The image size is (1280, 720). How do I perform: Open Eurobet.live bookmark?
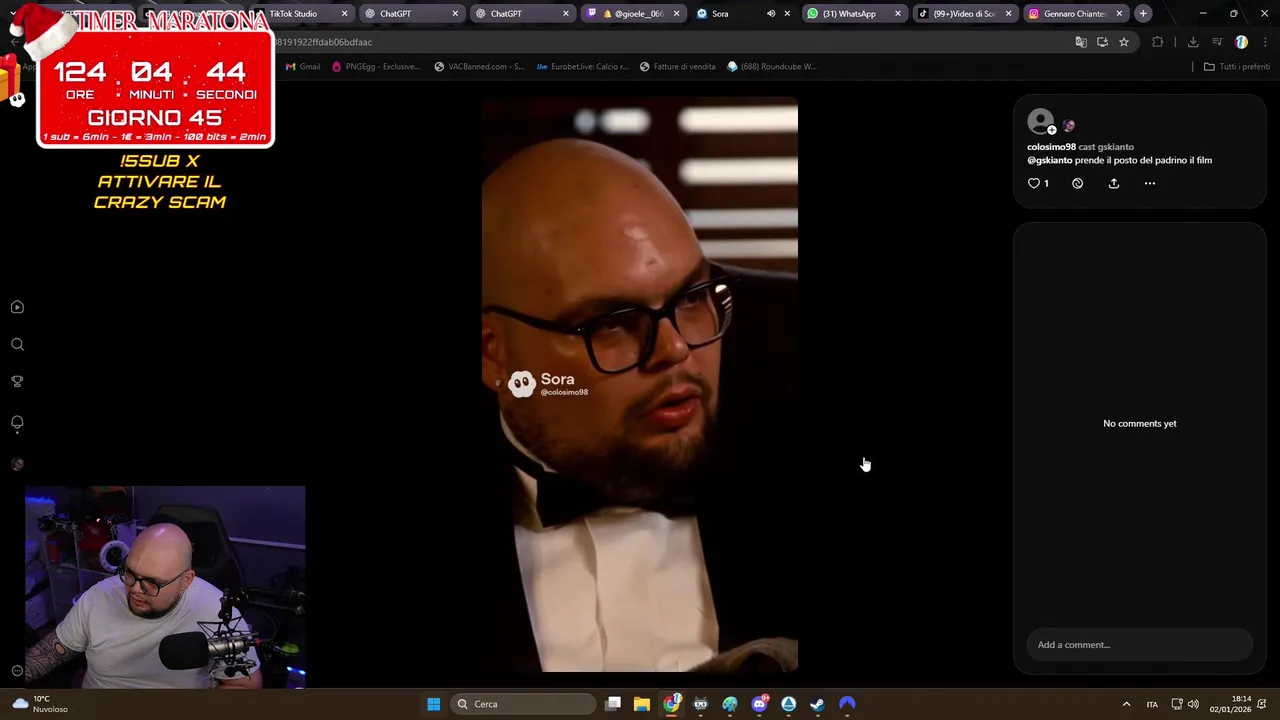582,67
